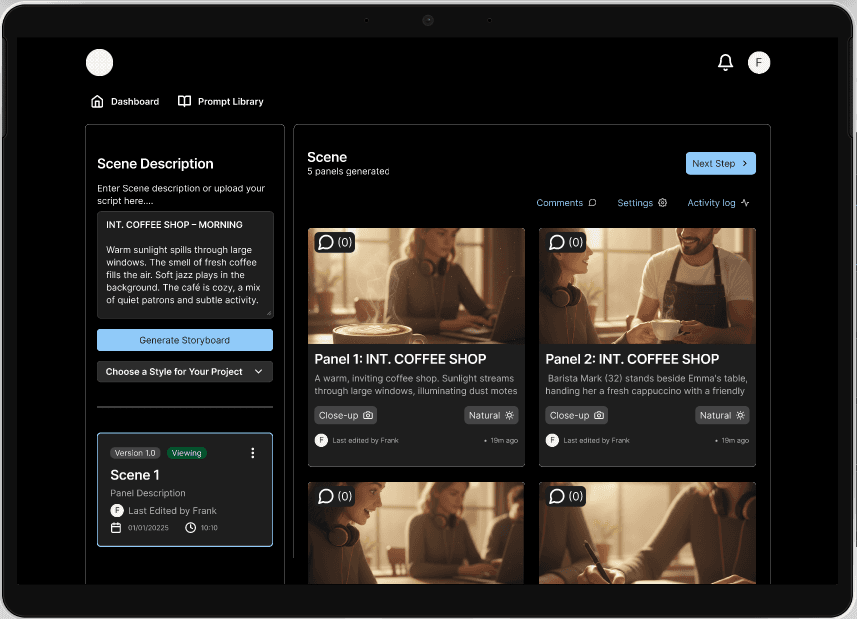Click Panel 1: INT. COFFEE SHOP title
The height and width of the screenshot is (619, 857).
[x=400, y=359]
